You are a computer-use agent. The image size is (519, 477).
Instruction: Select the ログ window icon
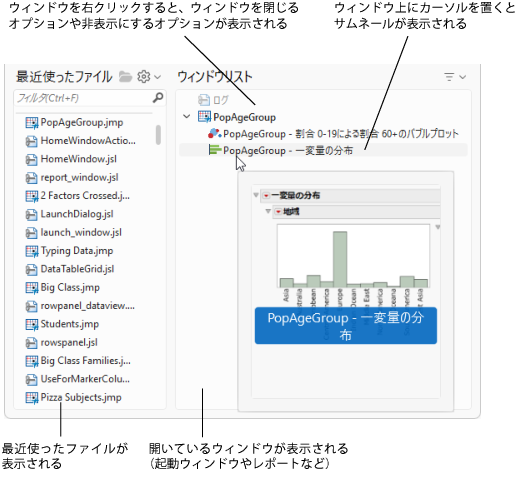click(204, 100)
